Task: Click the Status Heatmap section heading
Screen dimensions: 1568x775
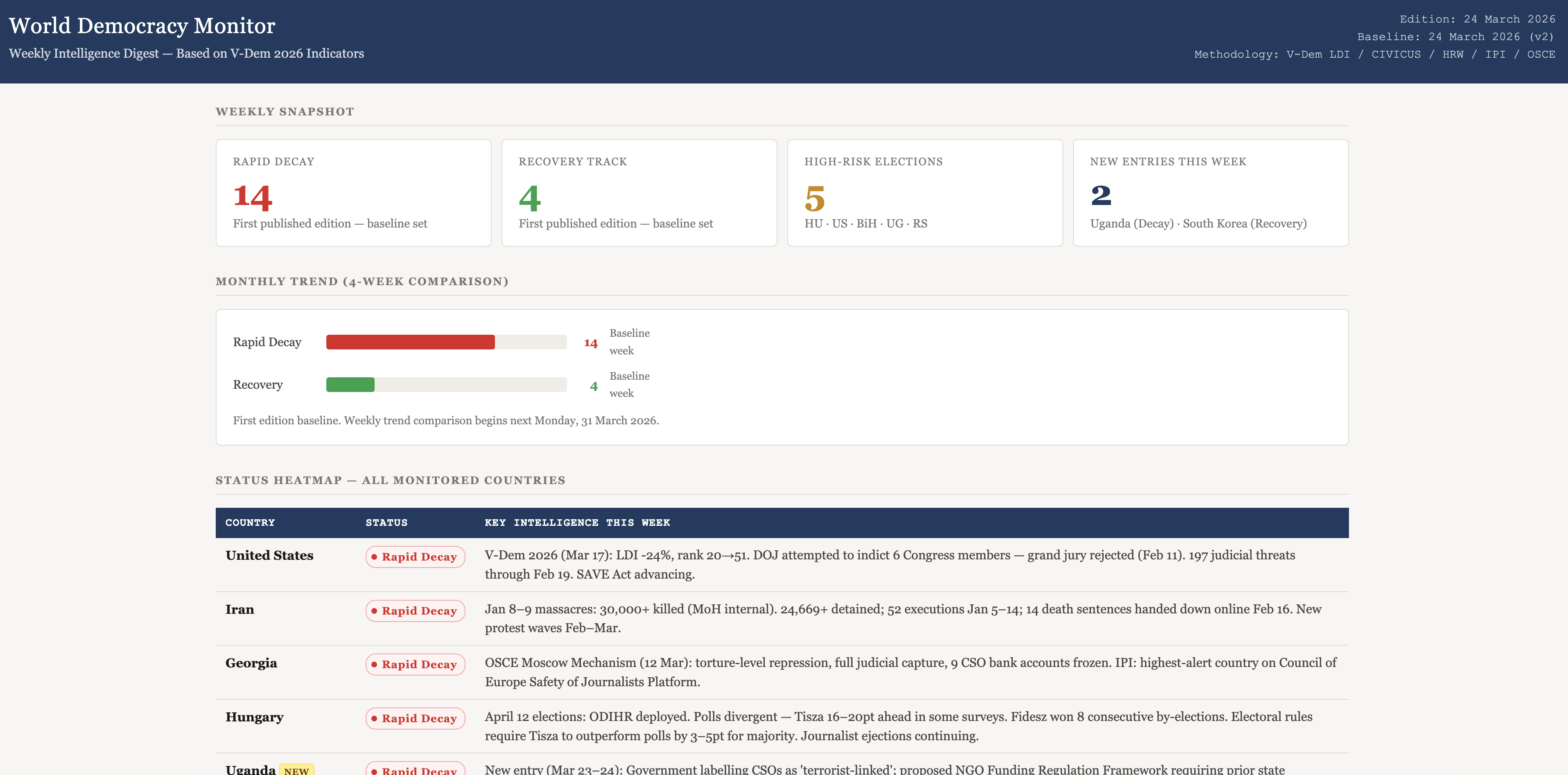Action: (390, 480)
